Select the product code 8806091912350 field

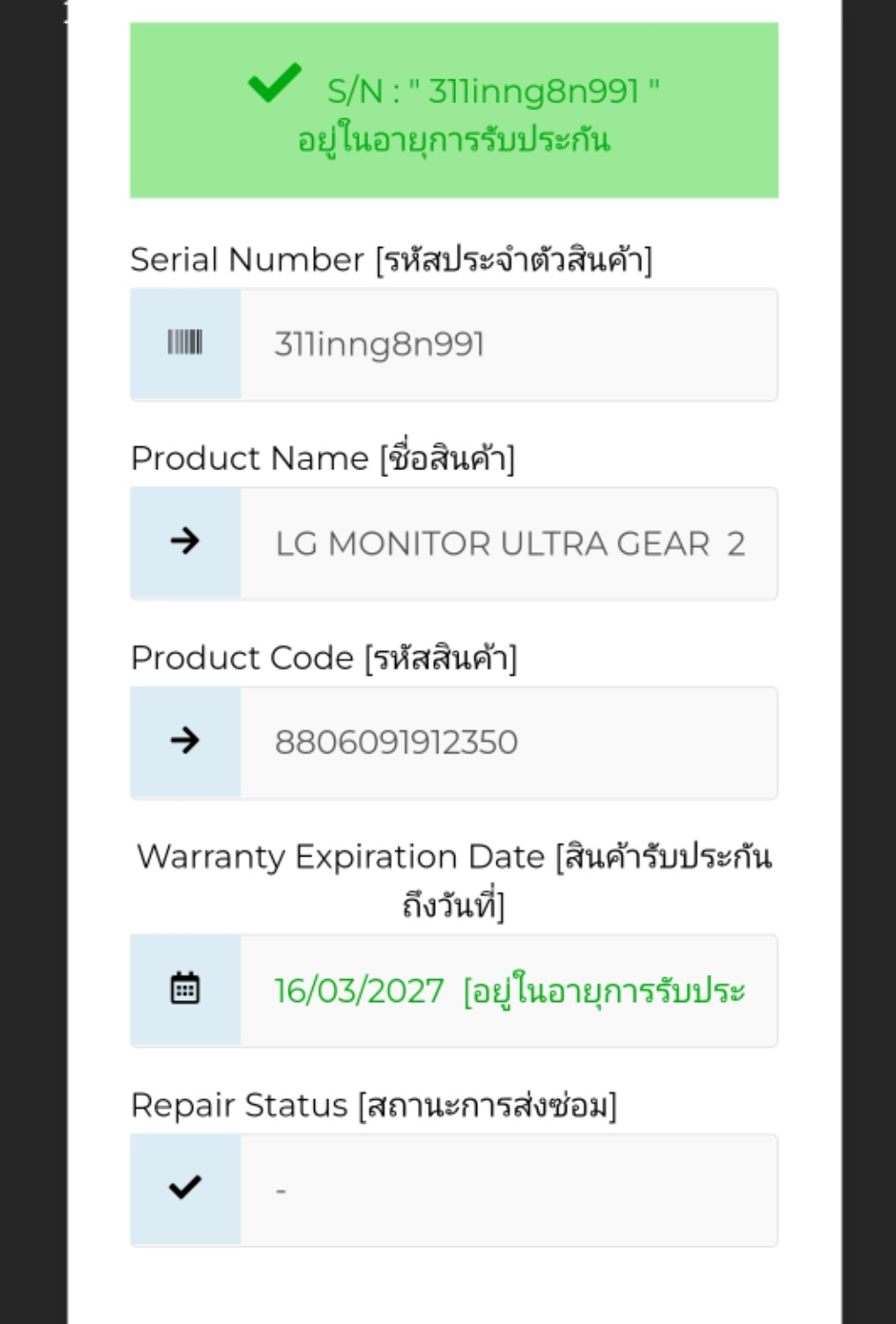(x=509, y=743)
